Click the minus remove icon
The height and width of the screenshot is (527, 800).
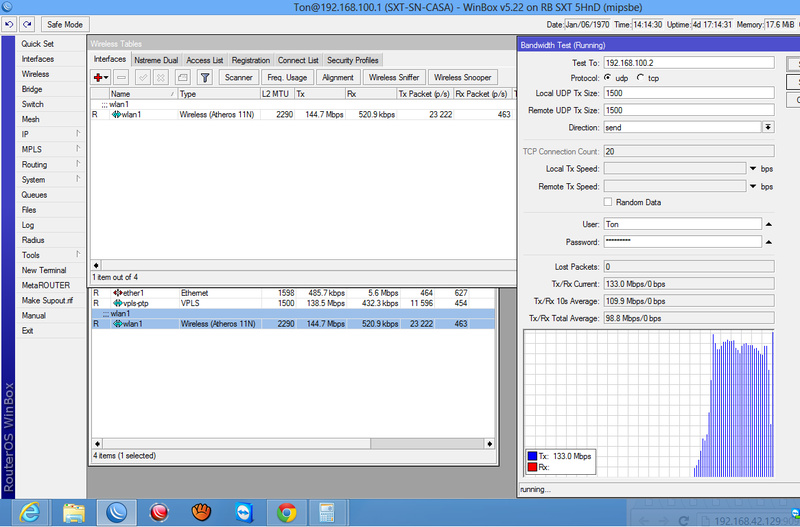pos(121,78)
